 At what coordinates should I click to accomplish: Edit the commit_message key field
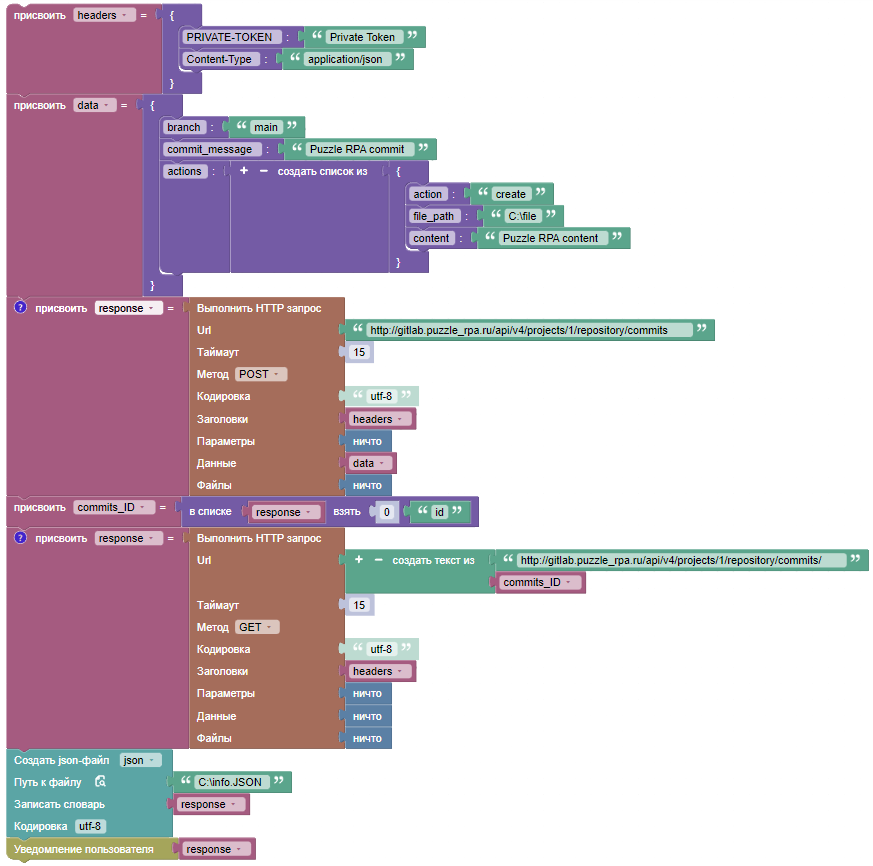tap(210, 149)
